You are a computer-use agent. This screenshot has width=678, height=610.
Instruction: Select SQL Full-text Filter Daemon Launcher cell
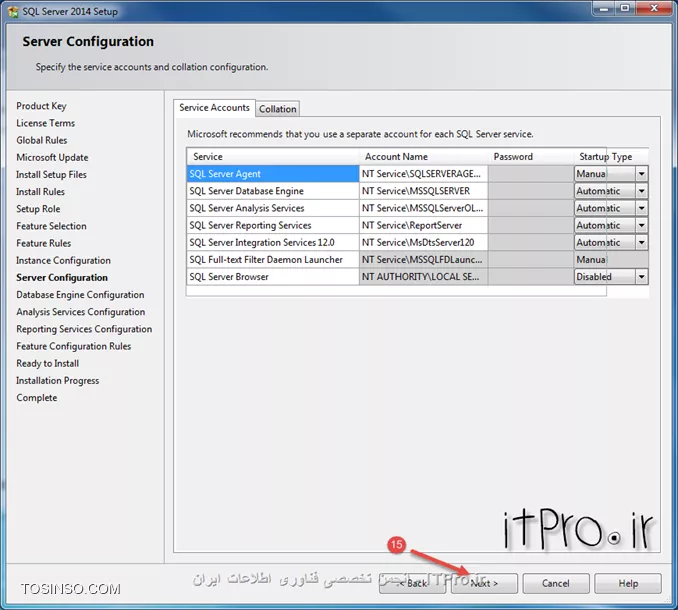[273, 260]
